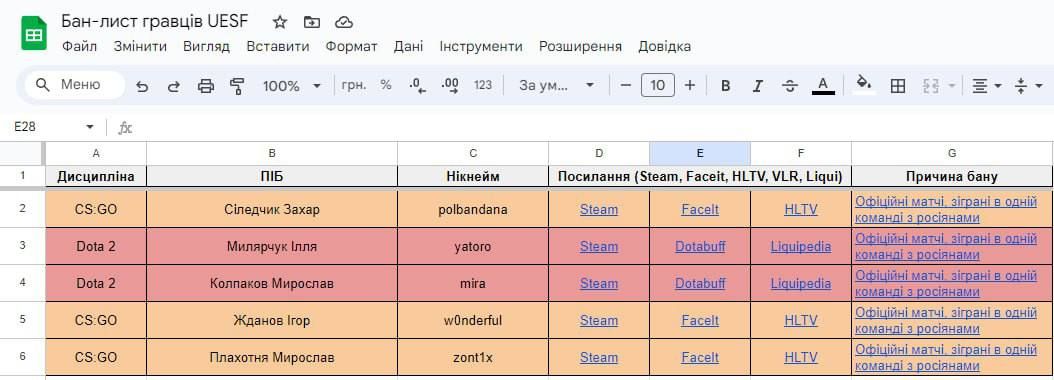Click the document title Бан-лист гравців UESF
This screenshot has height=380, width=1054.
click(x=155, y=21)
